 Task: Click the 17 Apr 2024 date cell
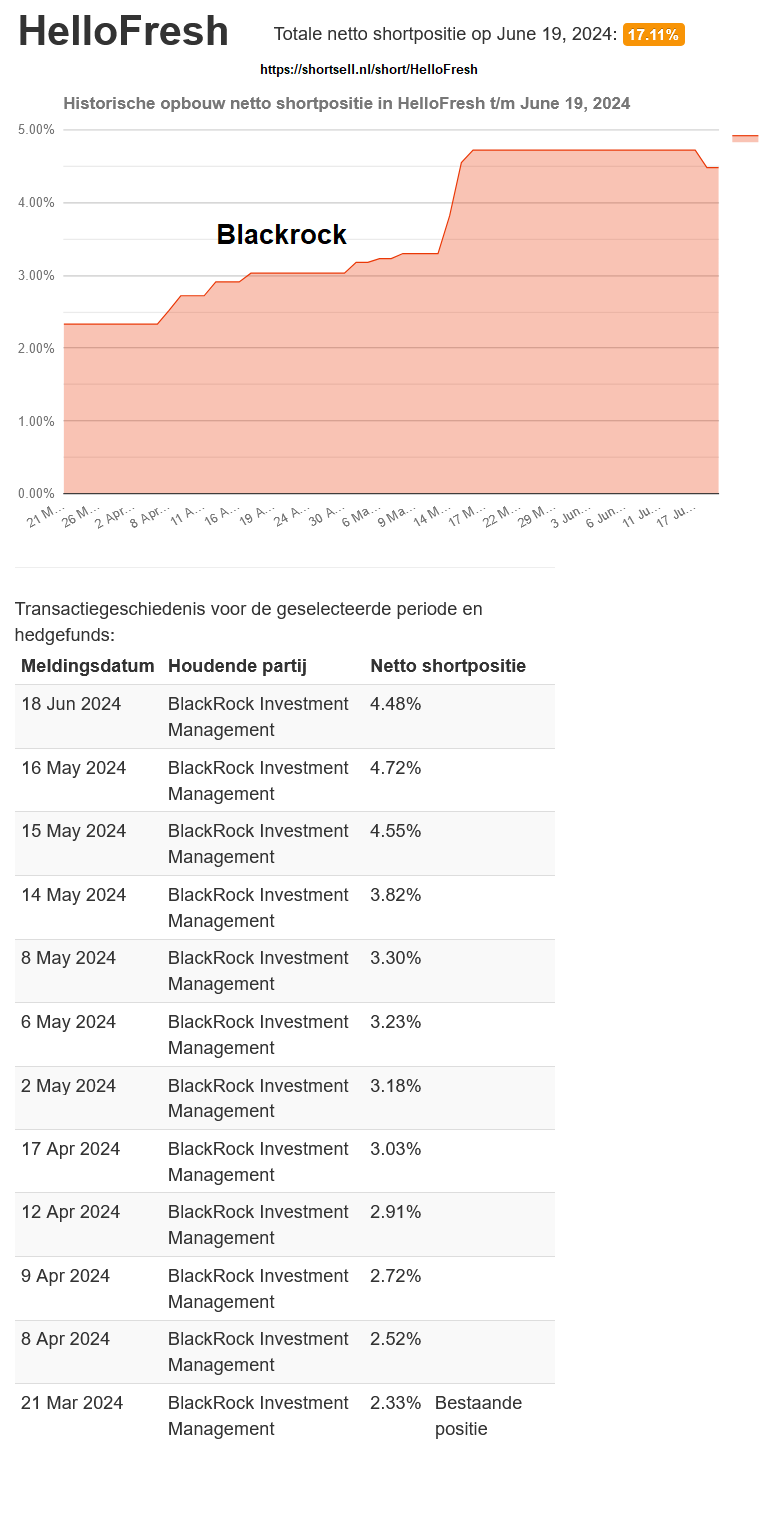pos(70,1149)
